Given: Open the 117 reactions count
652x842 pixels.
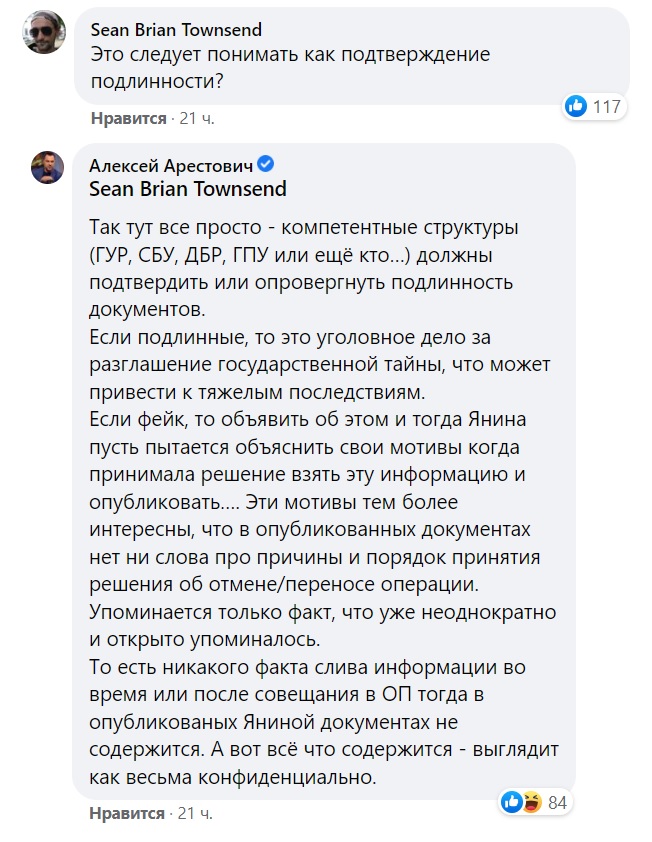Looking at the screenshot, I should (607, 106).
